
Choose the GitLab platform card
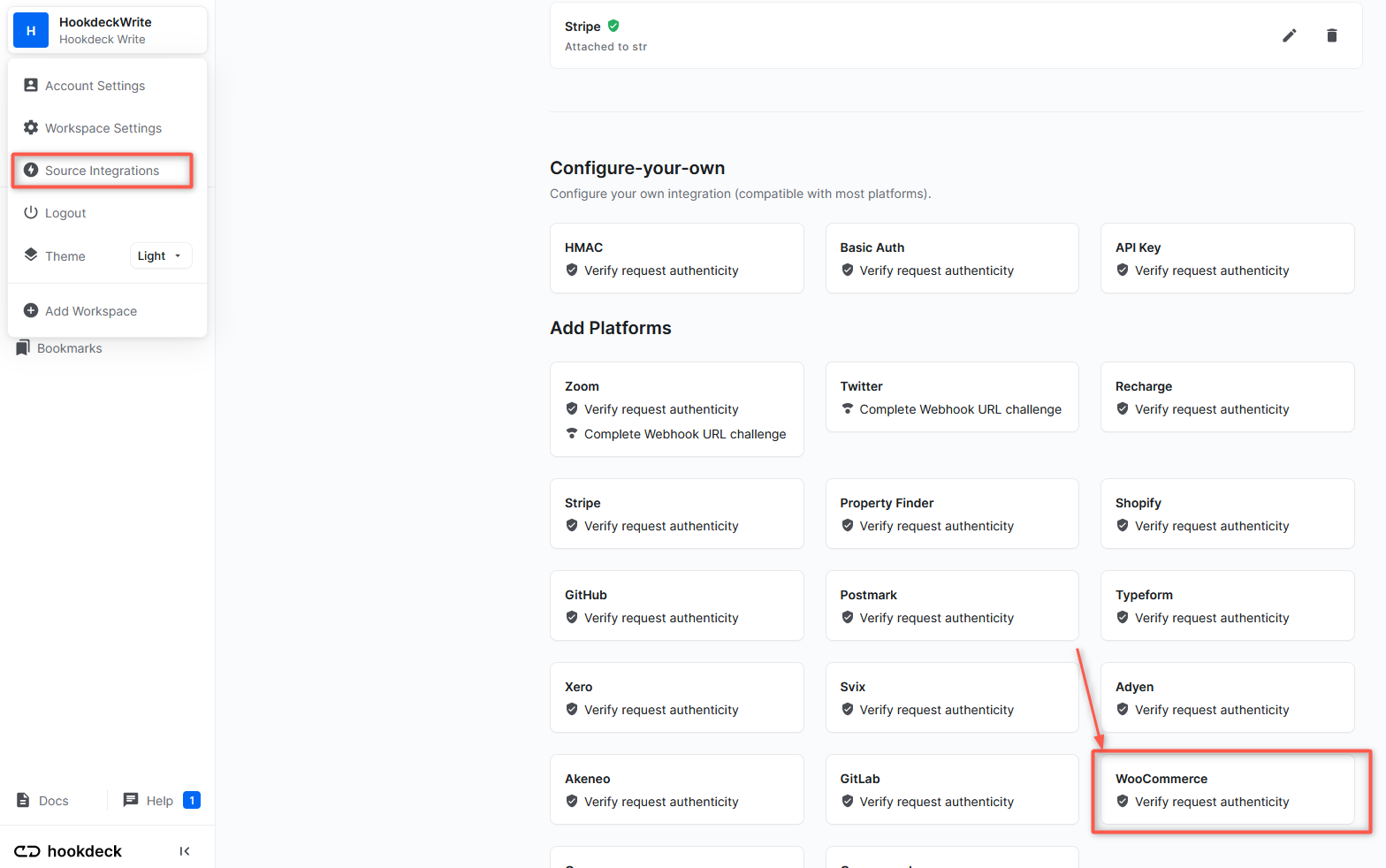click(x=952, y=789)
